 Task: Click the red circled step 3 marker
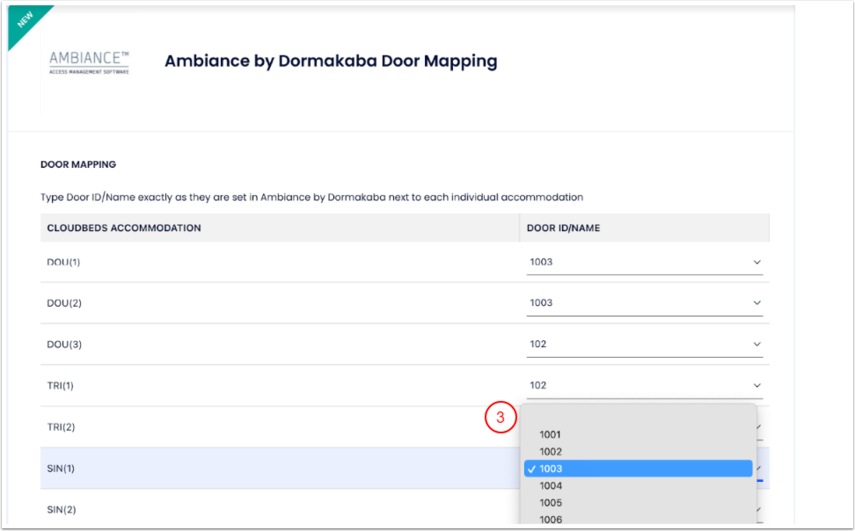pyautogui.click(x=499, y=417)
